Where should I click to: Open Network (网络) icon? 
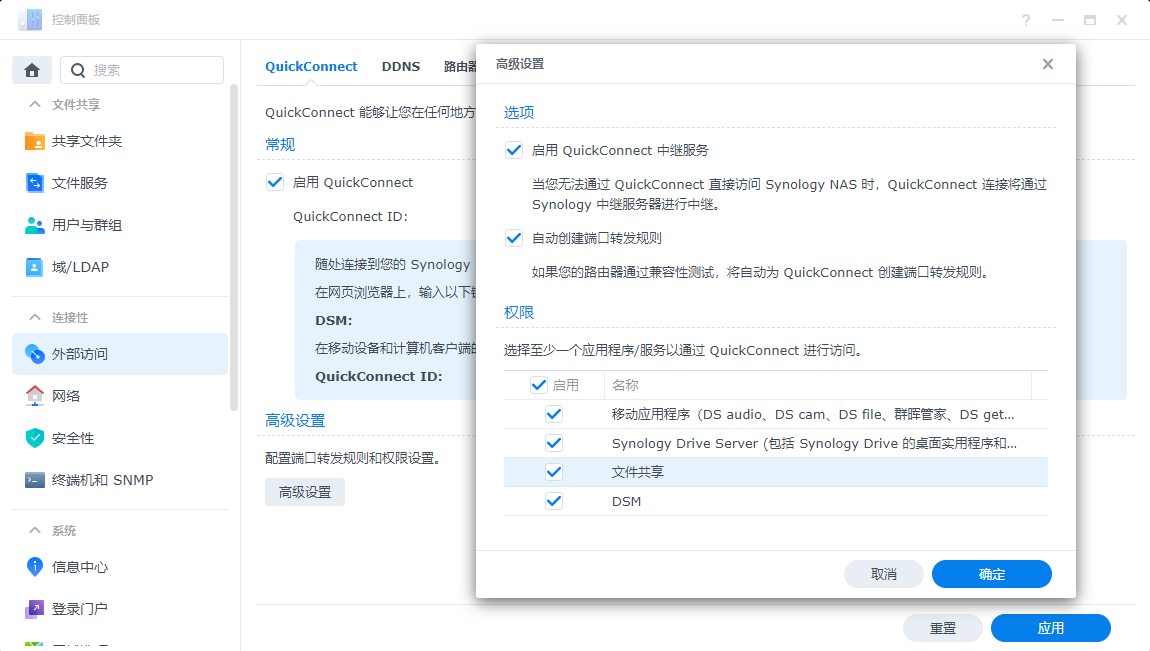[34, 396]
